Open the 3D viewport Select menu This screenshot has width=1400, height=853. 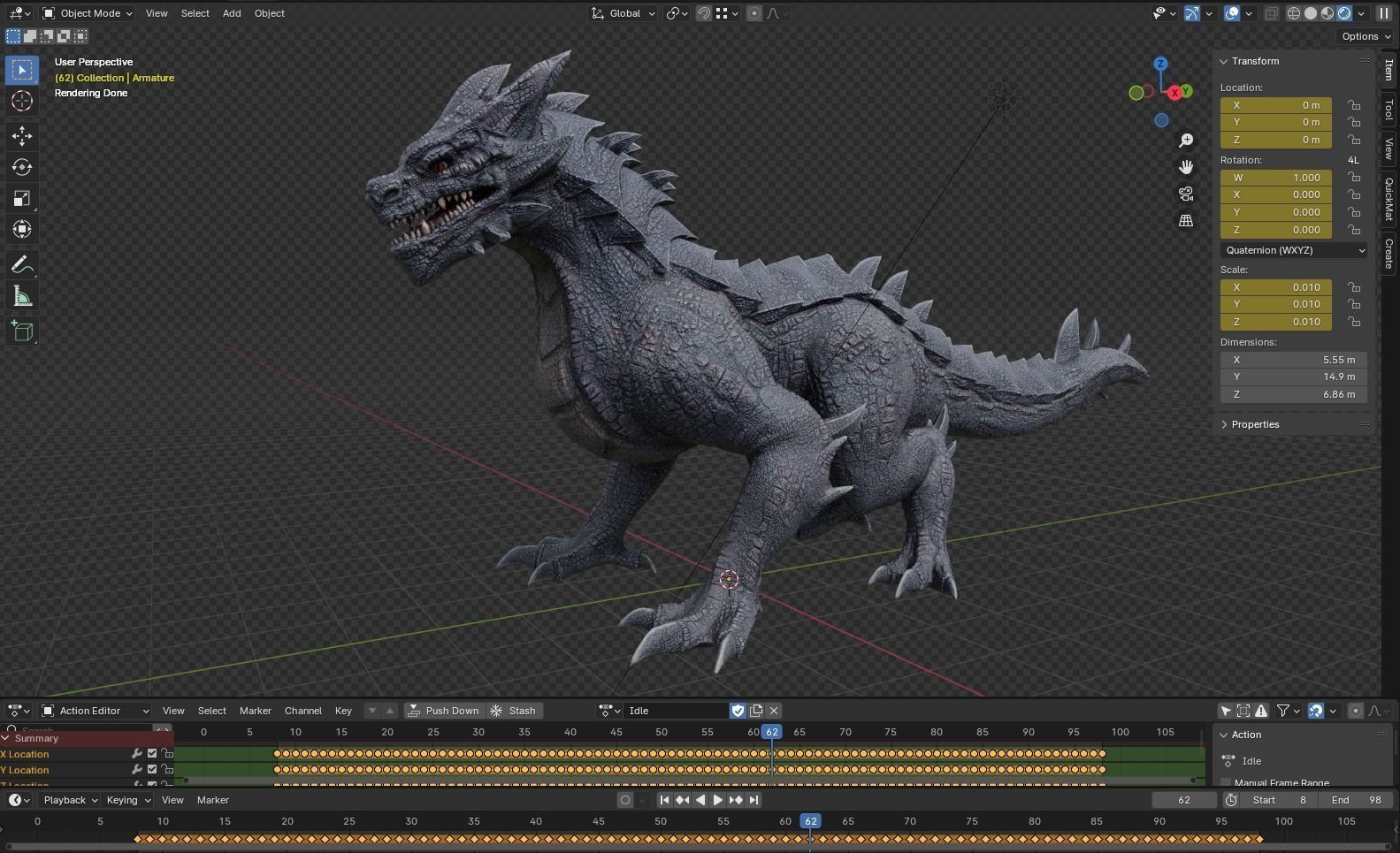(x=195, y=13)
